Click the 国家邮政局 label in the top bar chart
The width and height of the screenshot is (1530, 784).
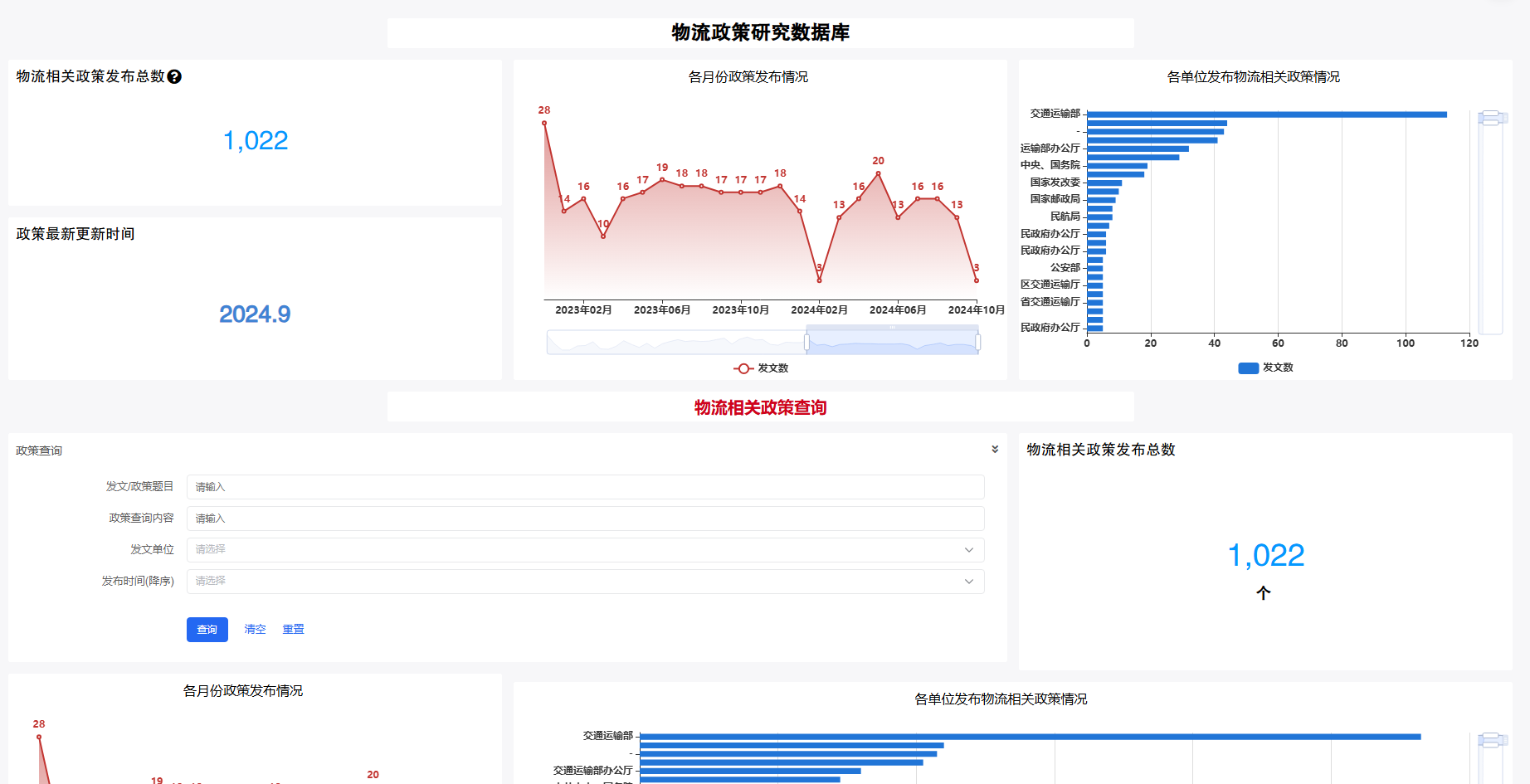coord(1055,199)
